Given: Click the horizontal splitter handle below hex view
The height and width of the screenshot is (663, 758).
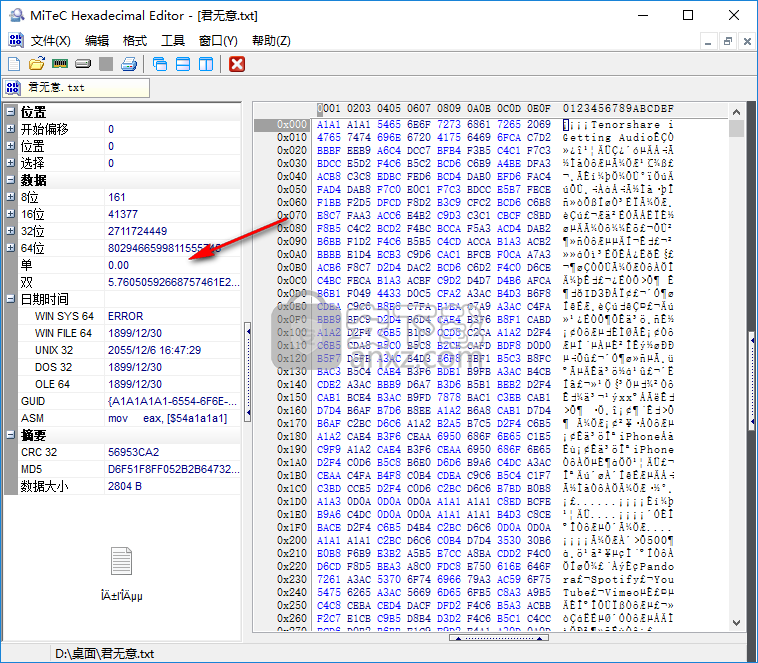Looking at the screenshot, I should click(x=498, y=638).
